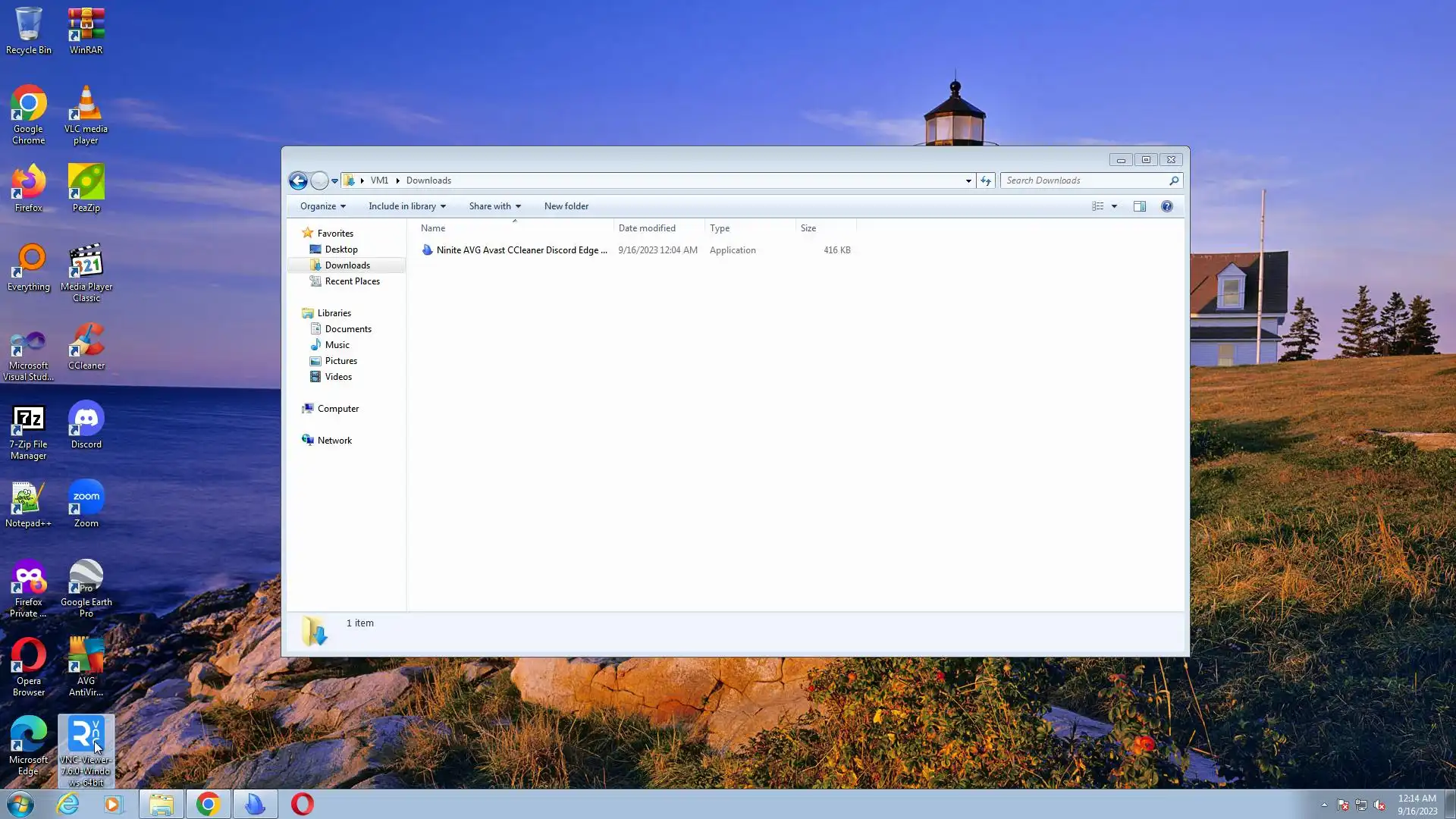This screenshot has width=1456, height=819.
Task: Click the Back navigation arrow
Action: 298,180
